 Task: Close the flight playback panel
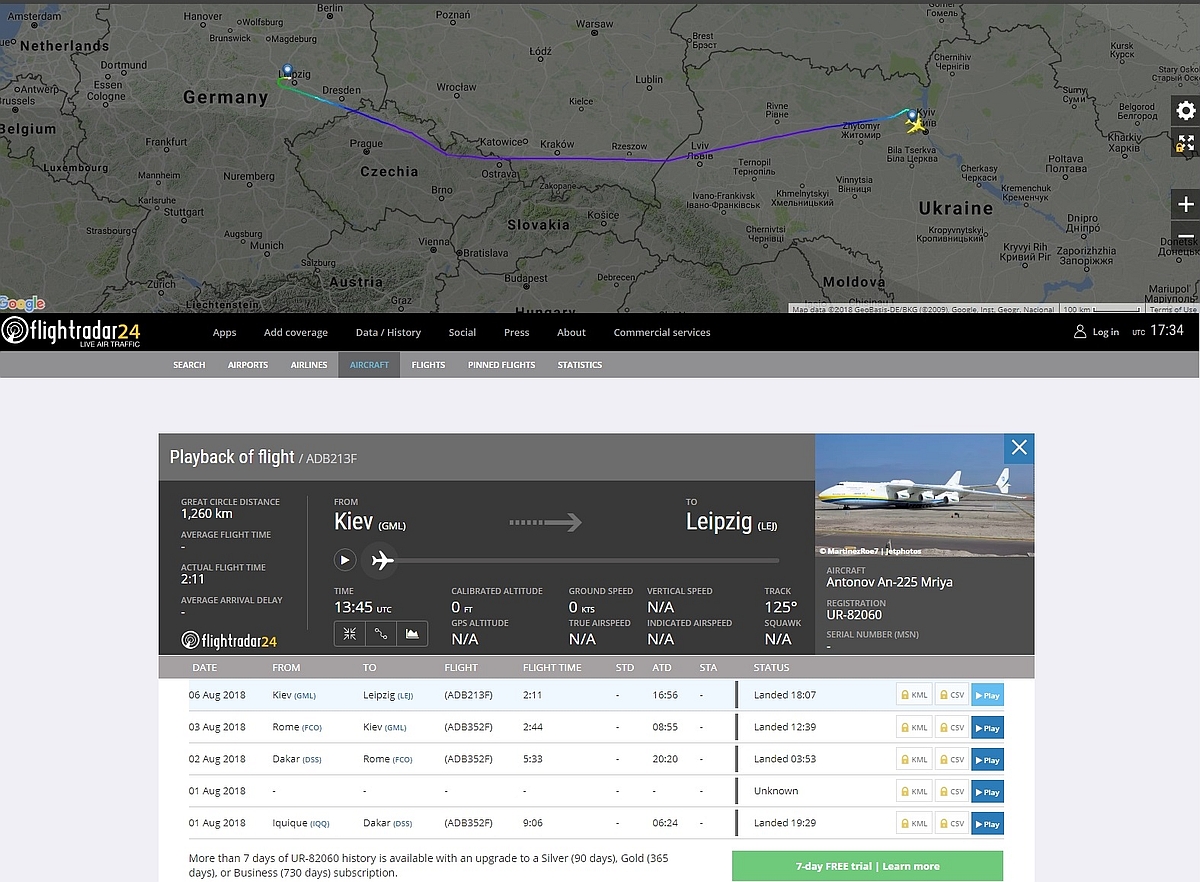click(x=1018, y=448)
